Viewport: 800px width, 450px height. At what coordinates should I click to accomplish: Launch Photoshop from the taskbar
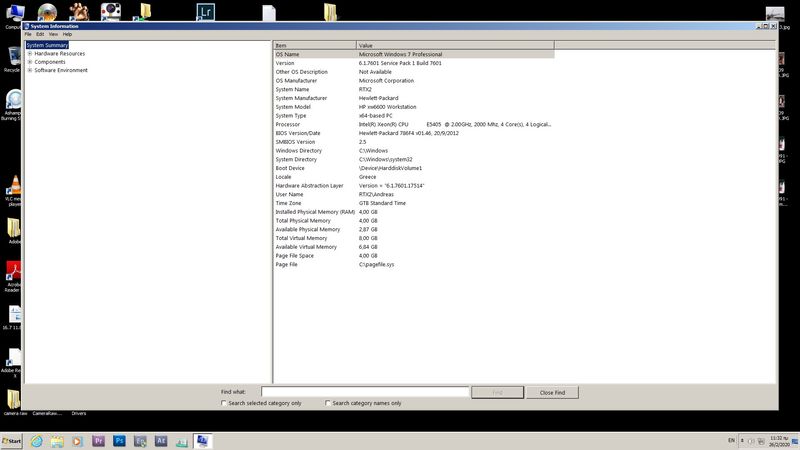click(119, 440)
